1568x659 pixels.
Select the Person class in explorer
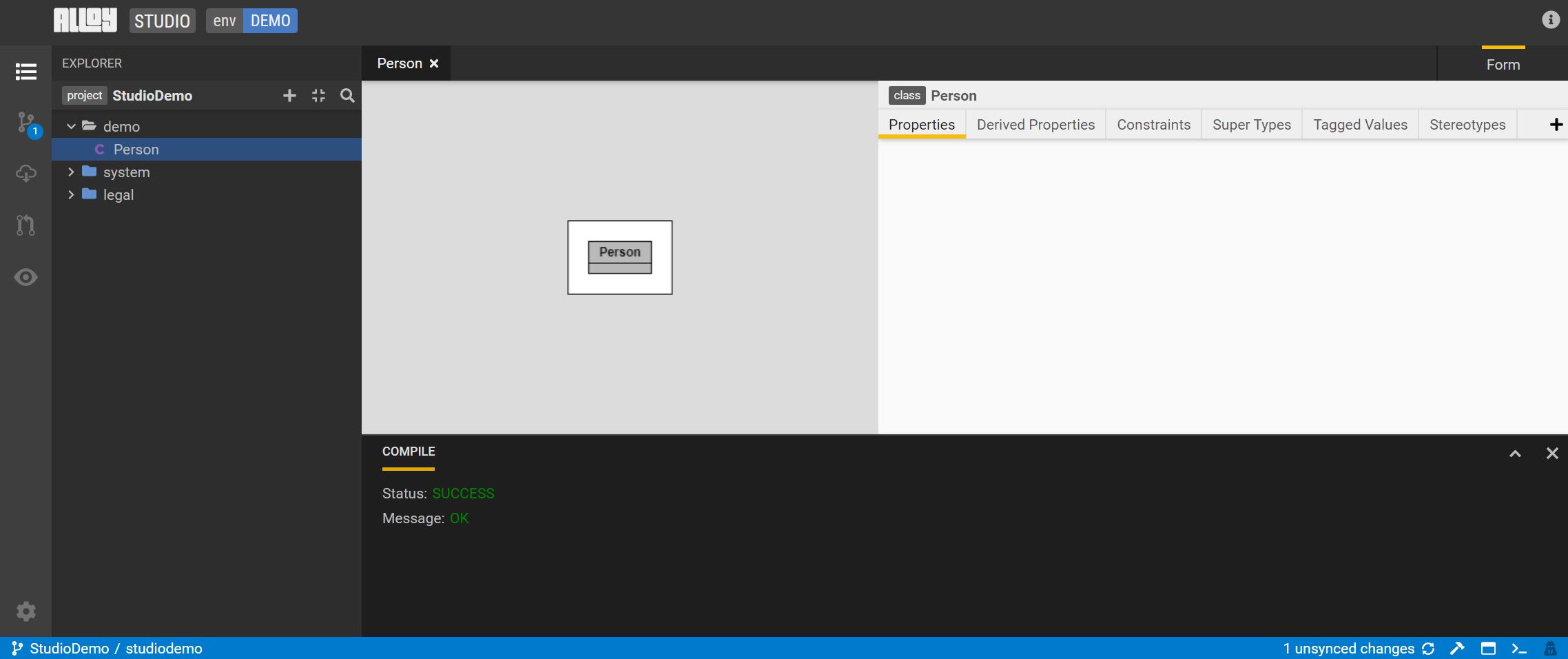coord(207,149)
